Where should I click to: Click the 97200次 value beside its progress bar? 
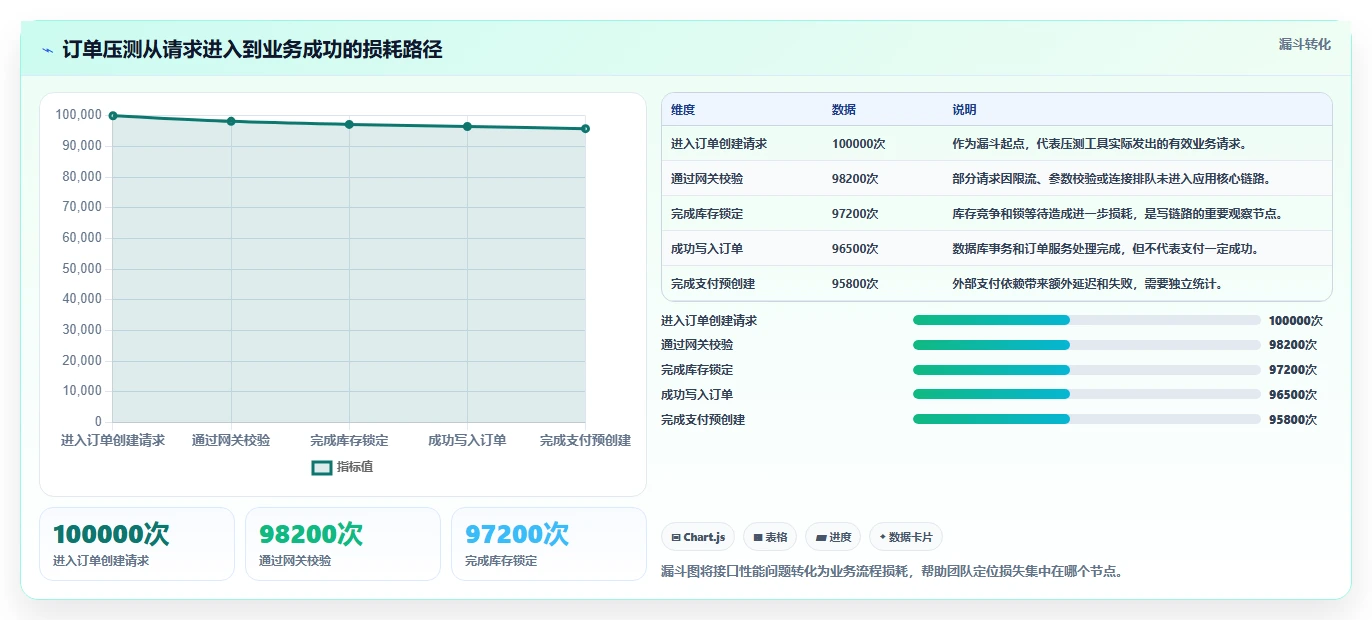[x=1292, y=370]
